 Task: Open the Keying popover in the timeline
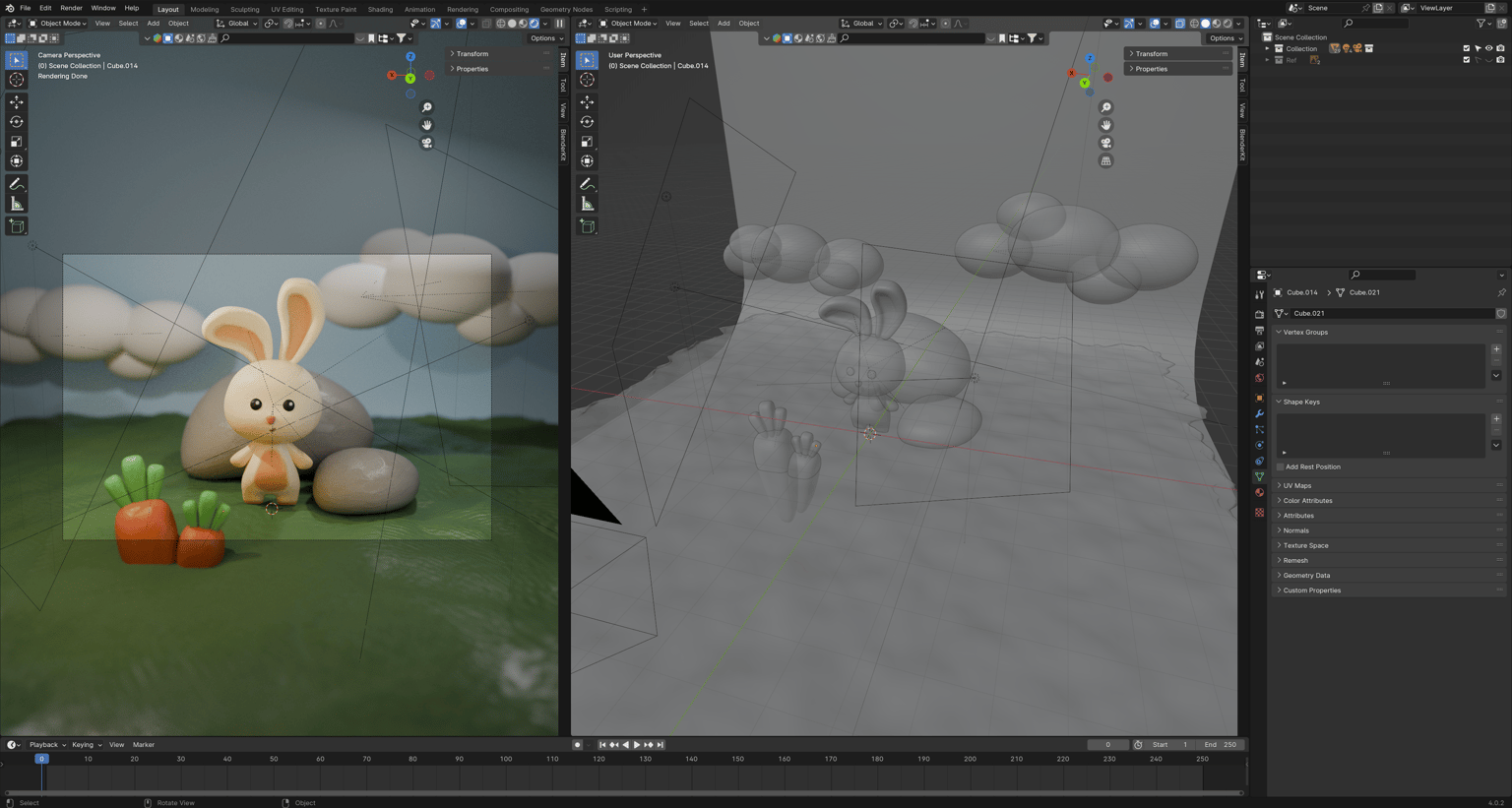(87, 745)
